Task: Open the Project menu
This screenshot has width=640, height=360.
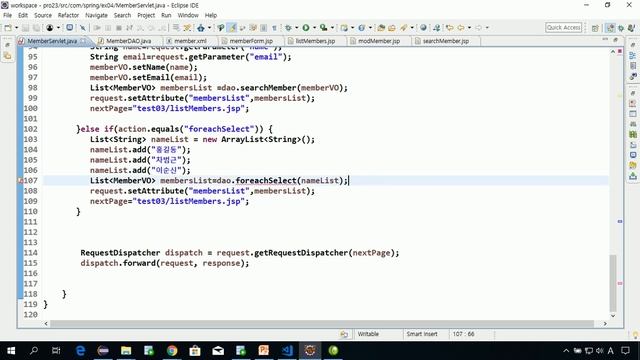Action: click(146, 15)
